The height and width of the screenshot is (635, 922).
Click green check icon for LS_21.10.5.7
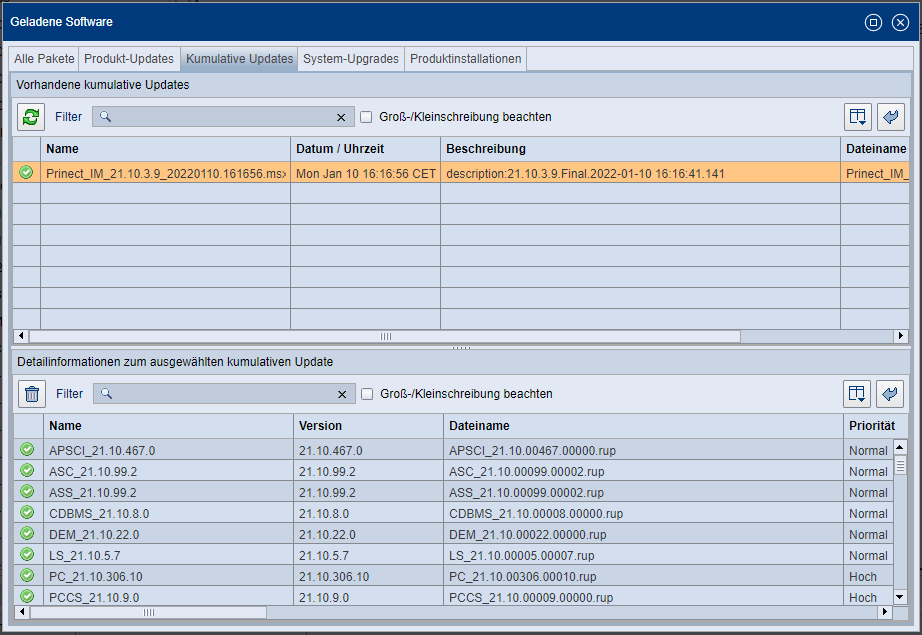click(27, 554)
